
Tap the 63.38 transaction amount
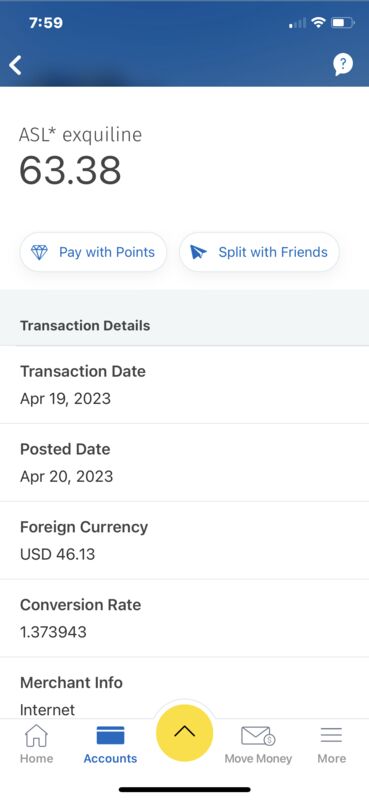[70, 170]
